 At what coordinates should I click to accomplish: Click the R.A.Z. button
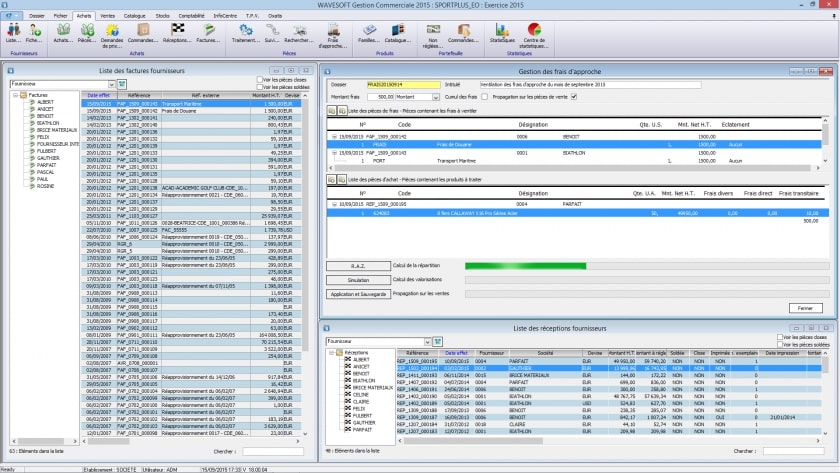coord(358,266)
